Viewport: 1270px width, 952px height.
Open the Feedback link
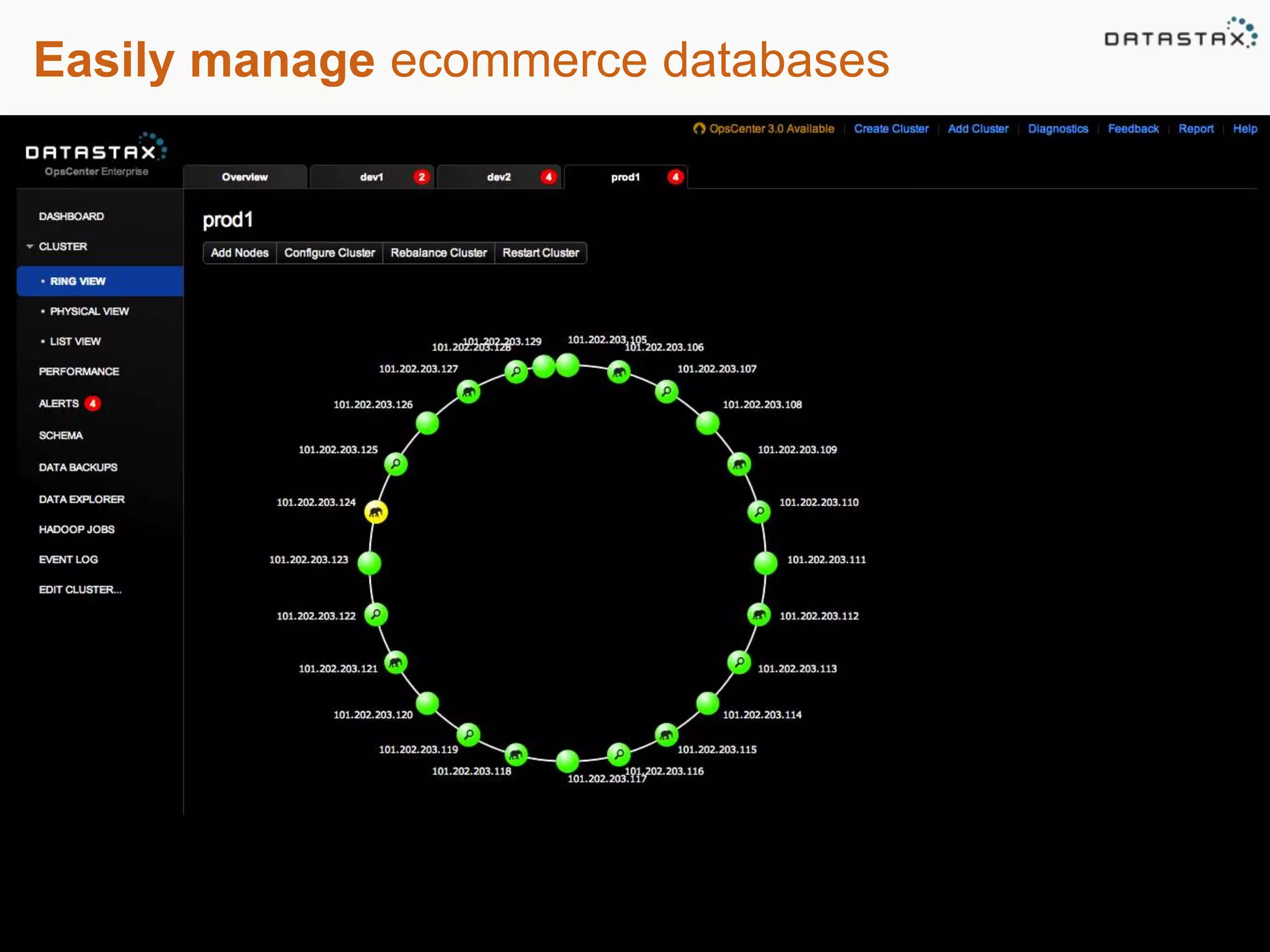(1133, 129)
